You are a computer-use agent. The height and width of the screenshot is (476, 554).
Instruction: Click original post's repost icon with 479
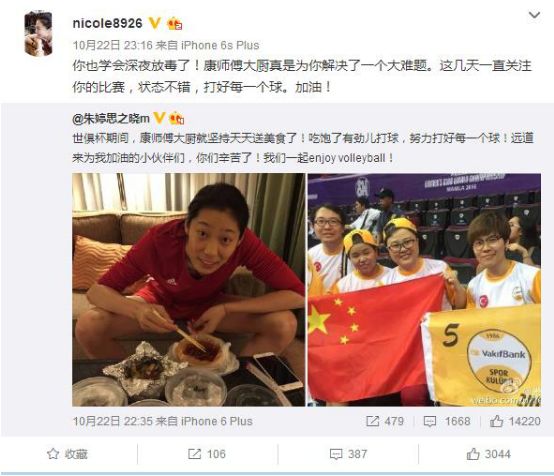click(x=384, y=421)
